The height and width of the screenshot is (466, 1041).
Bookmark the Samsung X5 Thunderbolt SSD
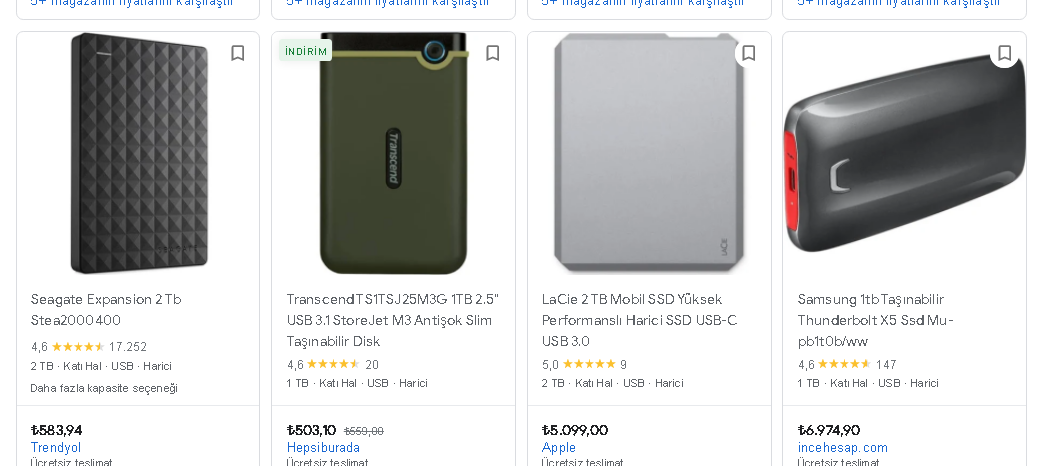(1005, 53)
